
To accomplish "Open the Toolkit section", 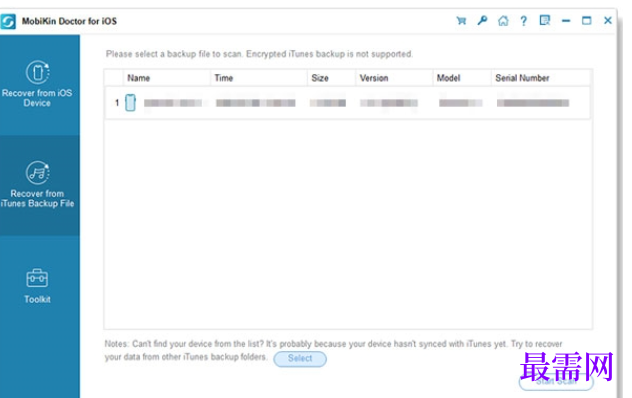I will tap(37, 286).
